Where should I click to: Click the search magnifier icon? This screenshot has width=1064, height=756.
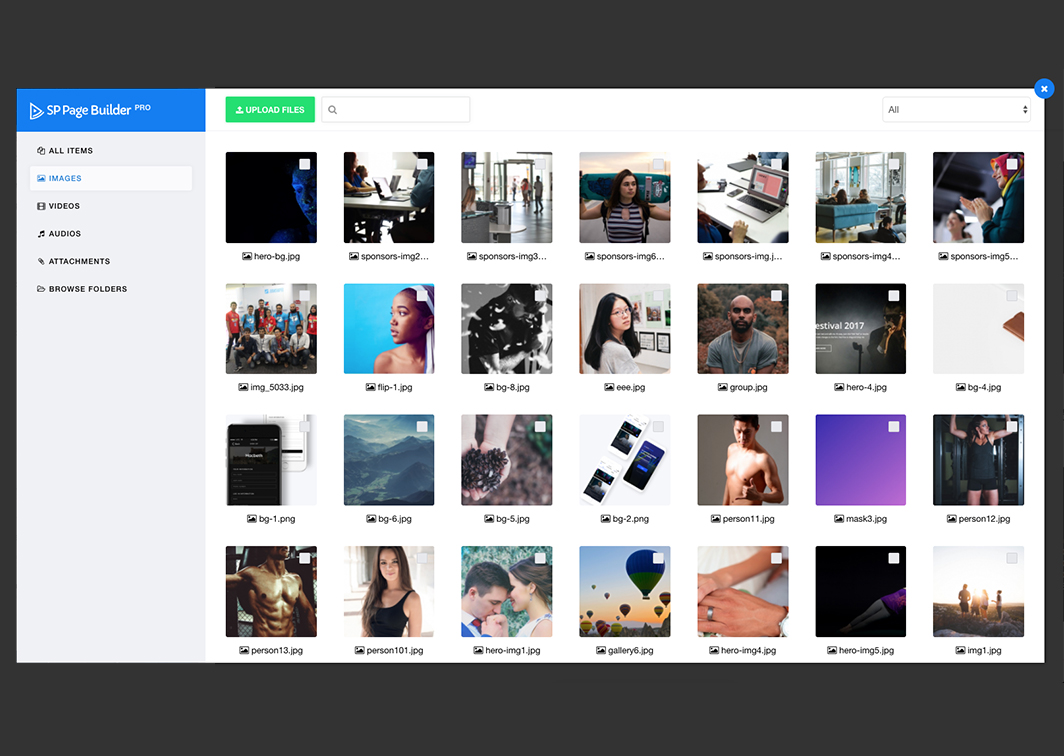(333, 110)
